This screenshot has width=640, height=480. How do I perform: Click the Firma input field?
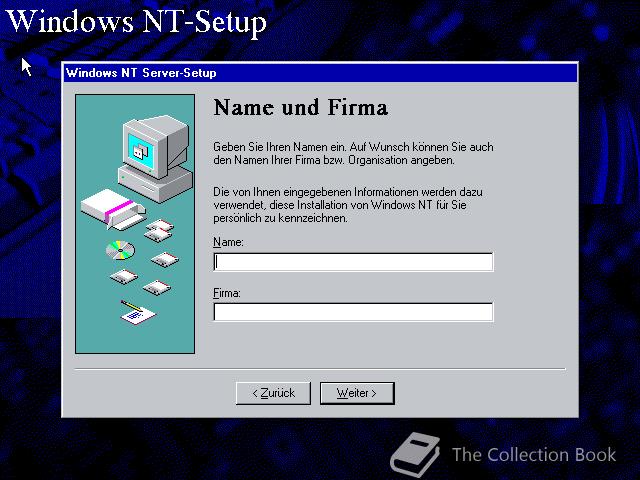353,312
